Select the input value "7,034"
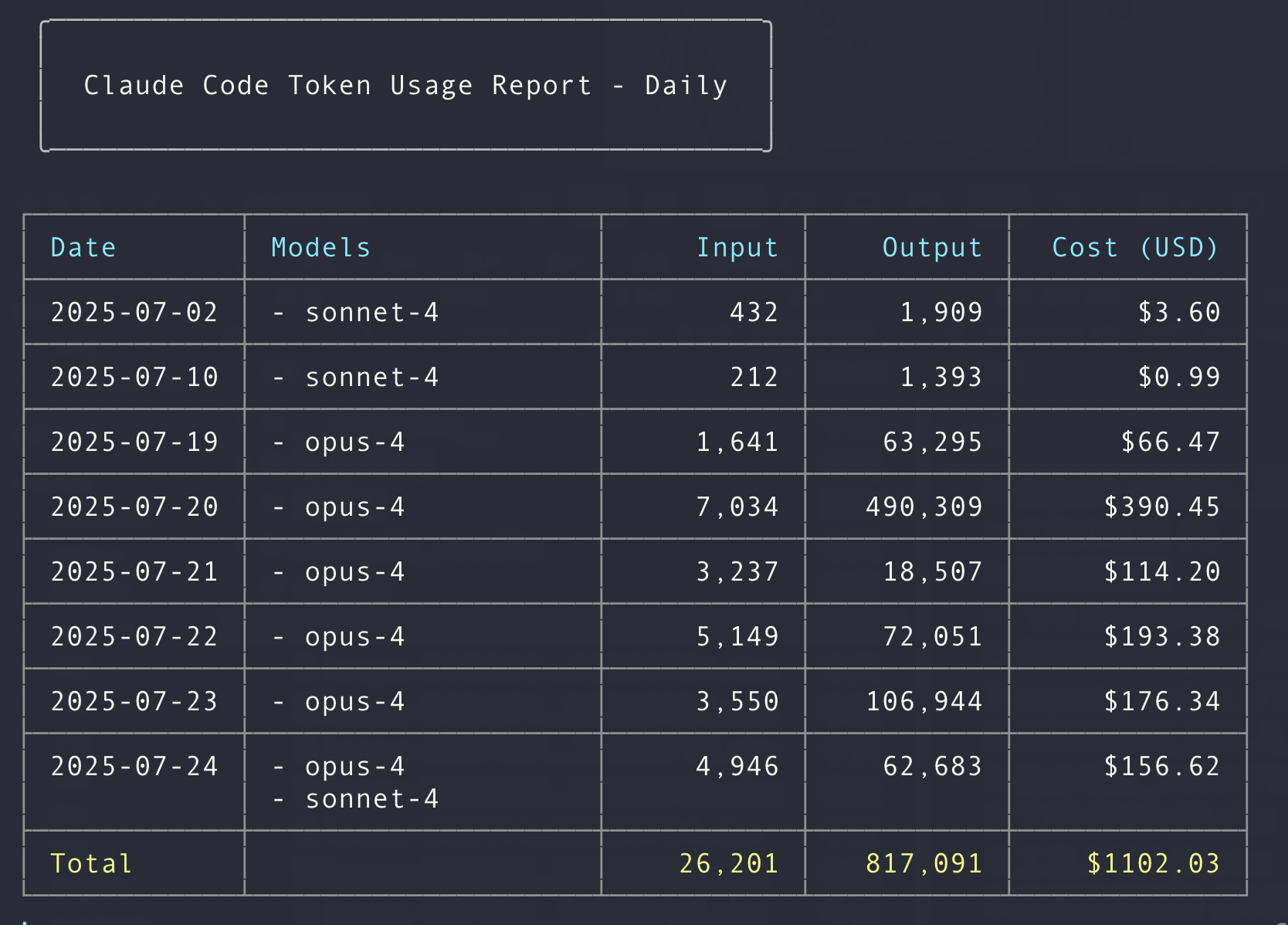The width and height of the screenshot is (1288, 925). 737,507
